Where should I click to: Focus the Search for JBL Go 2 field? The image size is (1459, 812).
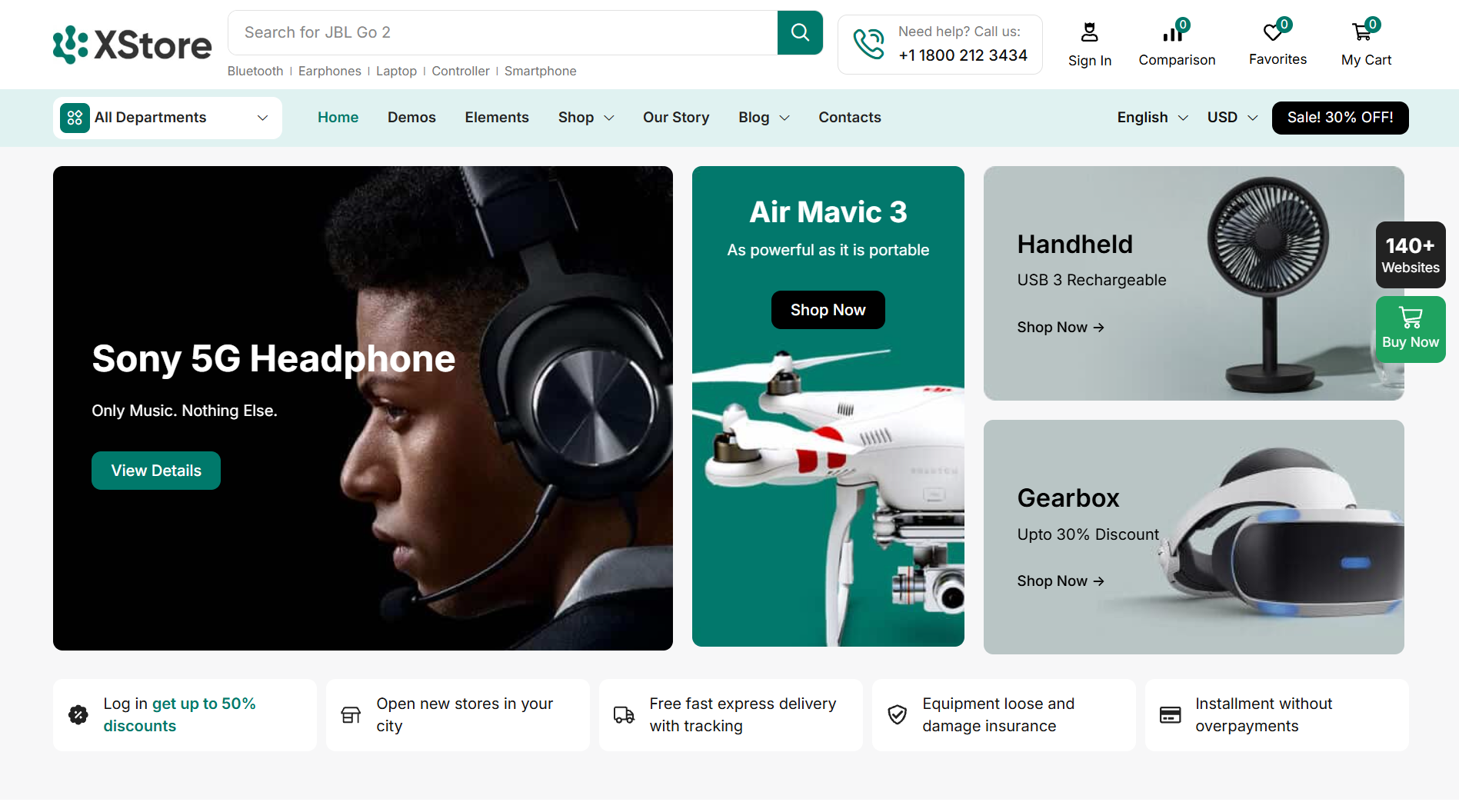[x=503, y=32]
